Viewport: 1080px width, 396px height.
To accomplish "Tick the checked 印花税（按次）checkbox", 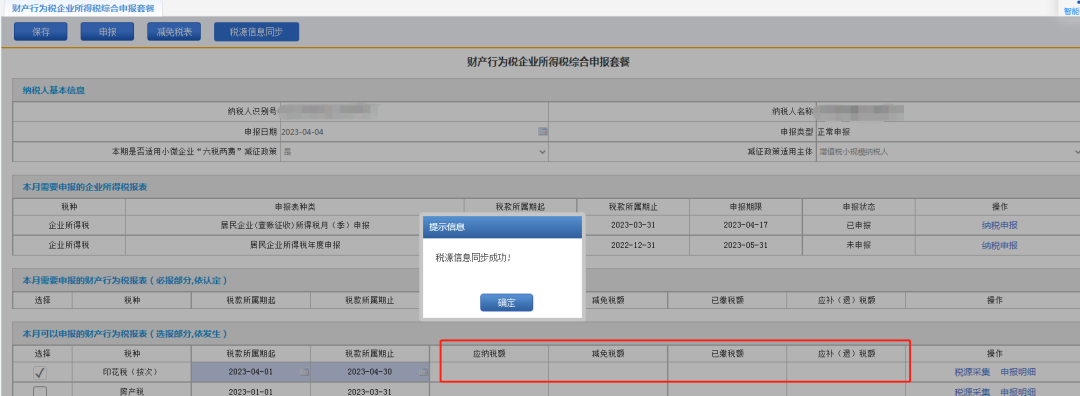I will coord(41,373).
